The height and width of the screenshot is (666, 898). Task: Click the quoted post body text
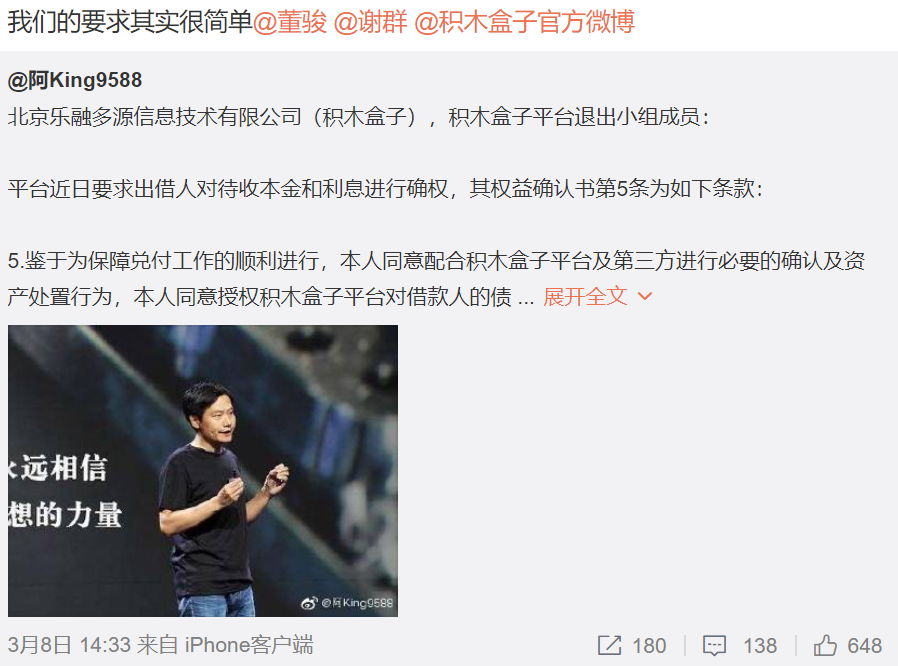[436, 207]
